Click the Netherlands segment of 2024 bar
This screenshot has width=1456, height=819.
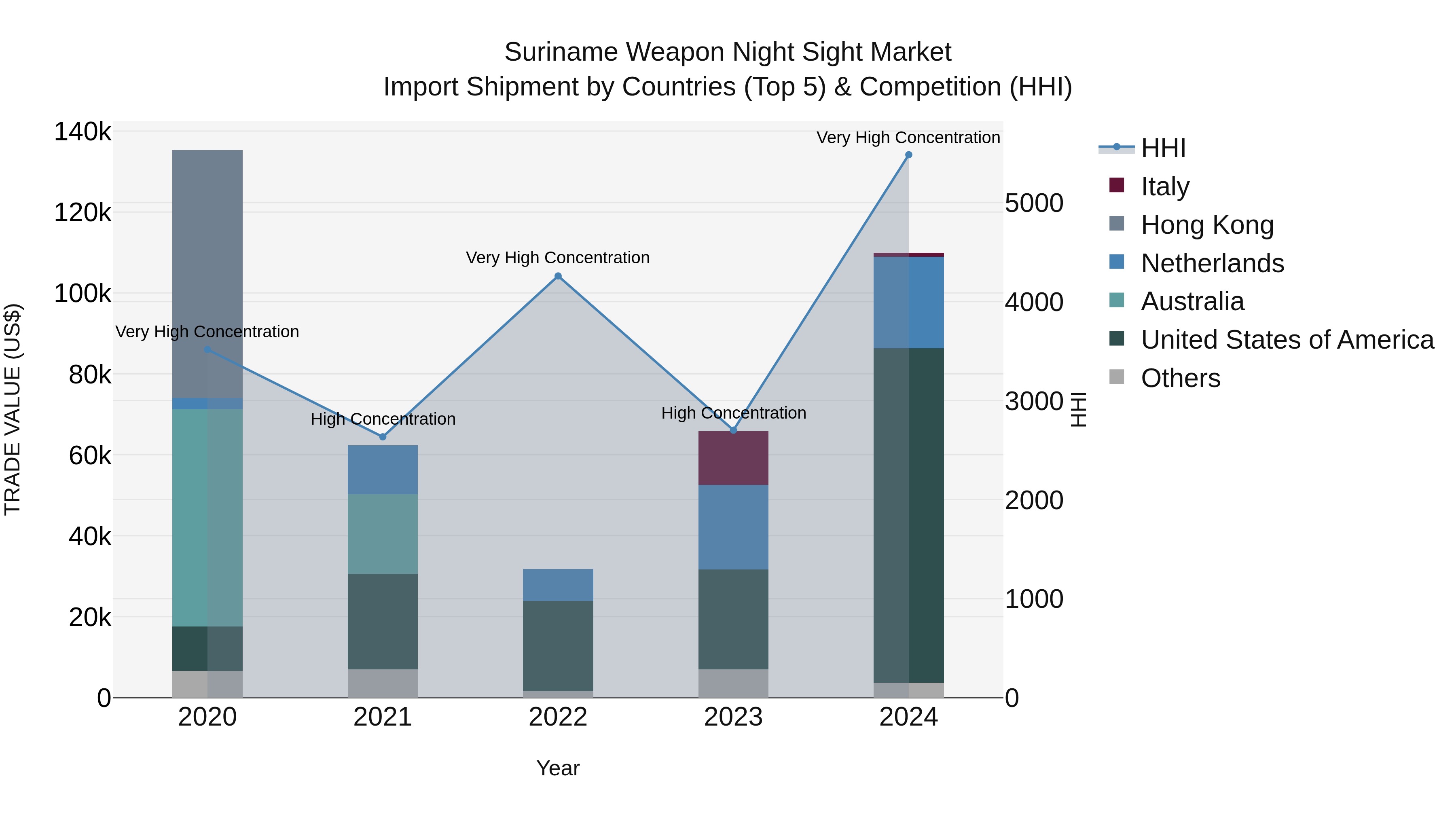909,303
